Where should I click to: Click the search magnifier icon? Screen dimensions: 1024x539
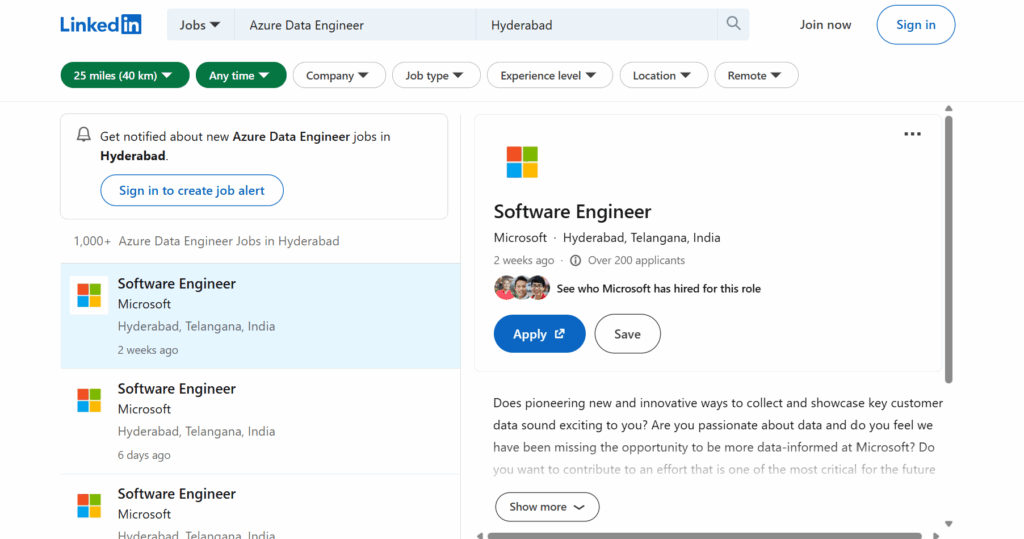733,24
